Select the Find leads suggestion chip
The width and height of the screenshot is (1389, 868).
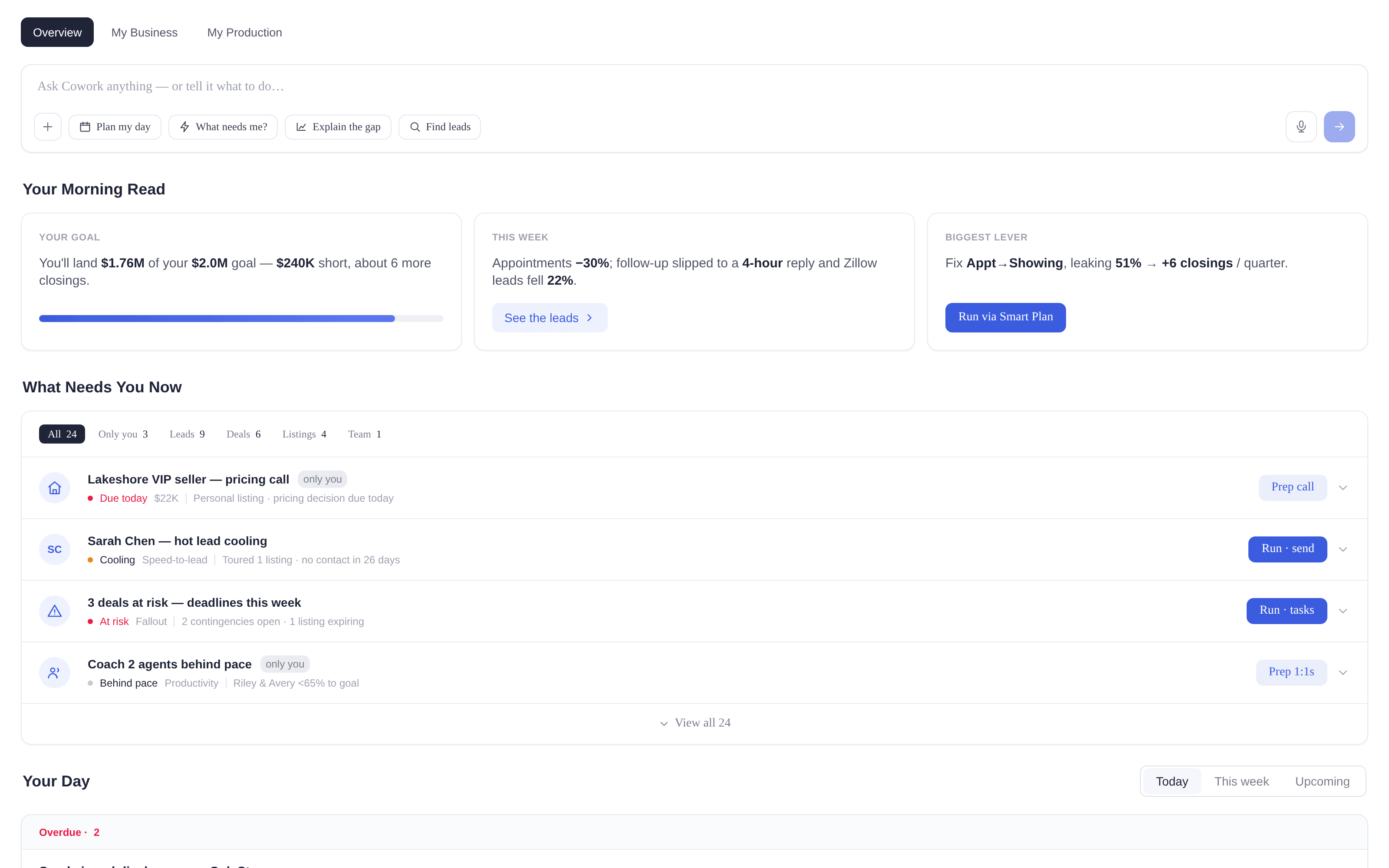440,127
